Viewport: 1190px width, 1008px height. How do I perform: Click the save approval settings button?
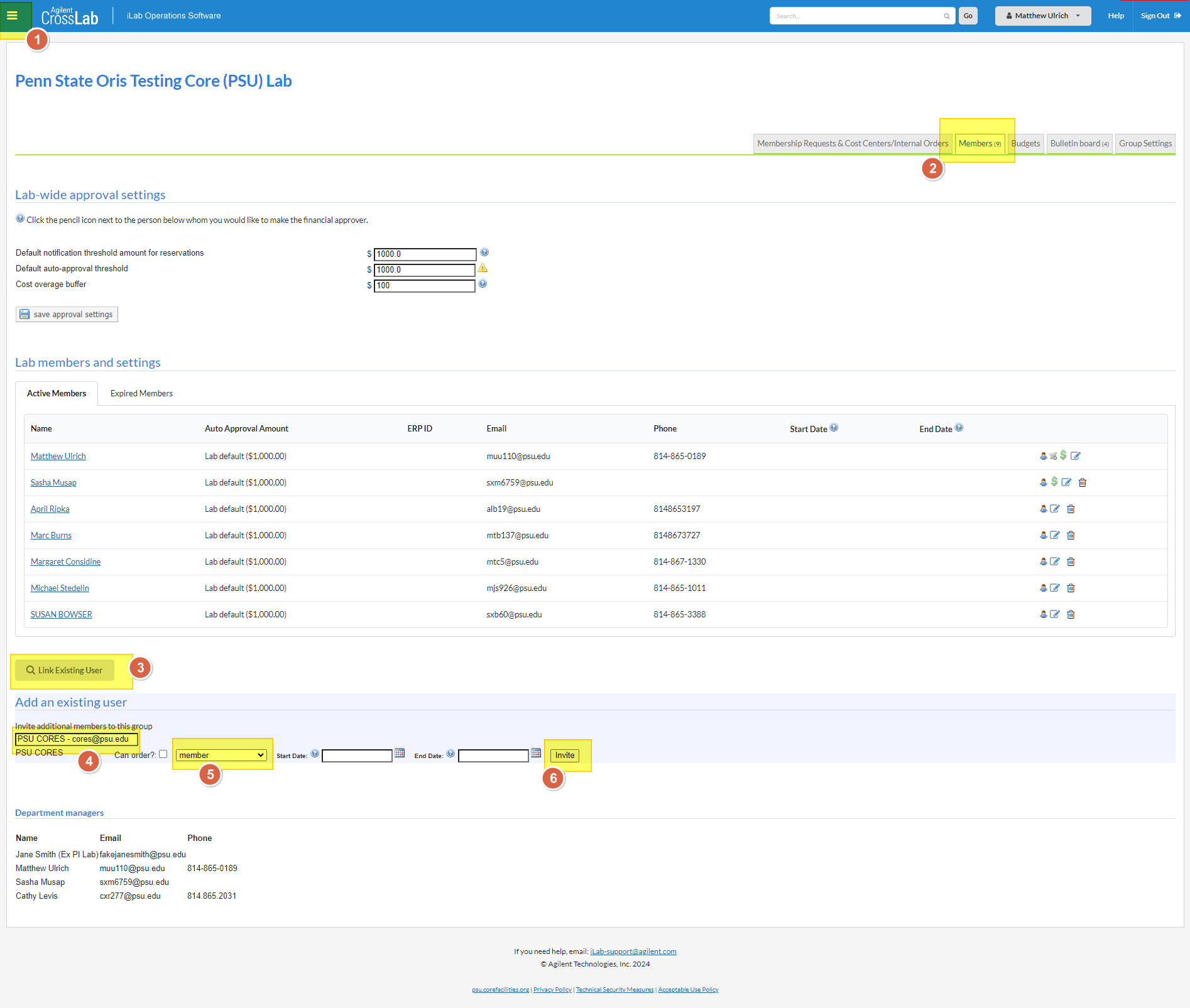click(67, 314)
